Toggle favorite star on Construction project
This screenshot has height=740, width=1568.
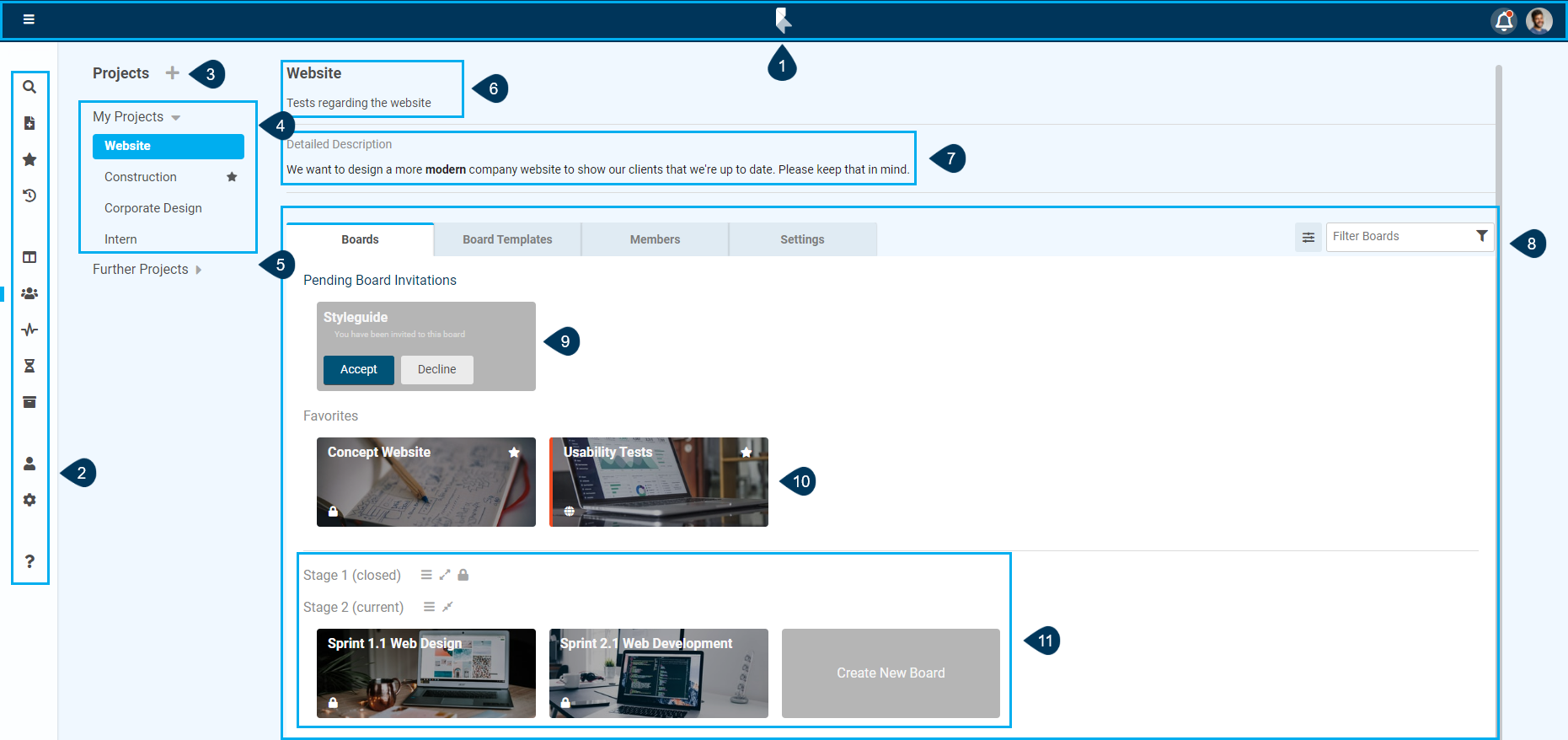coord(232,177)
